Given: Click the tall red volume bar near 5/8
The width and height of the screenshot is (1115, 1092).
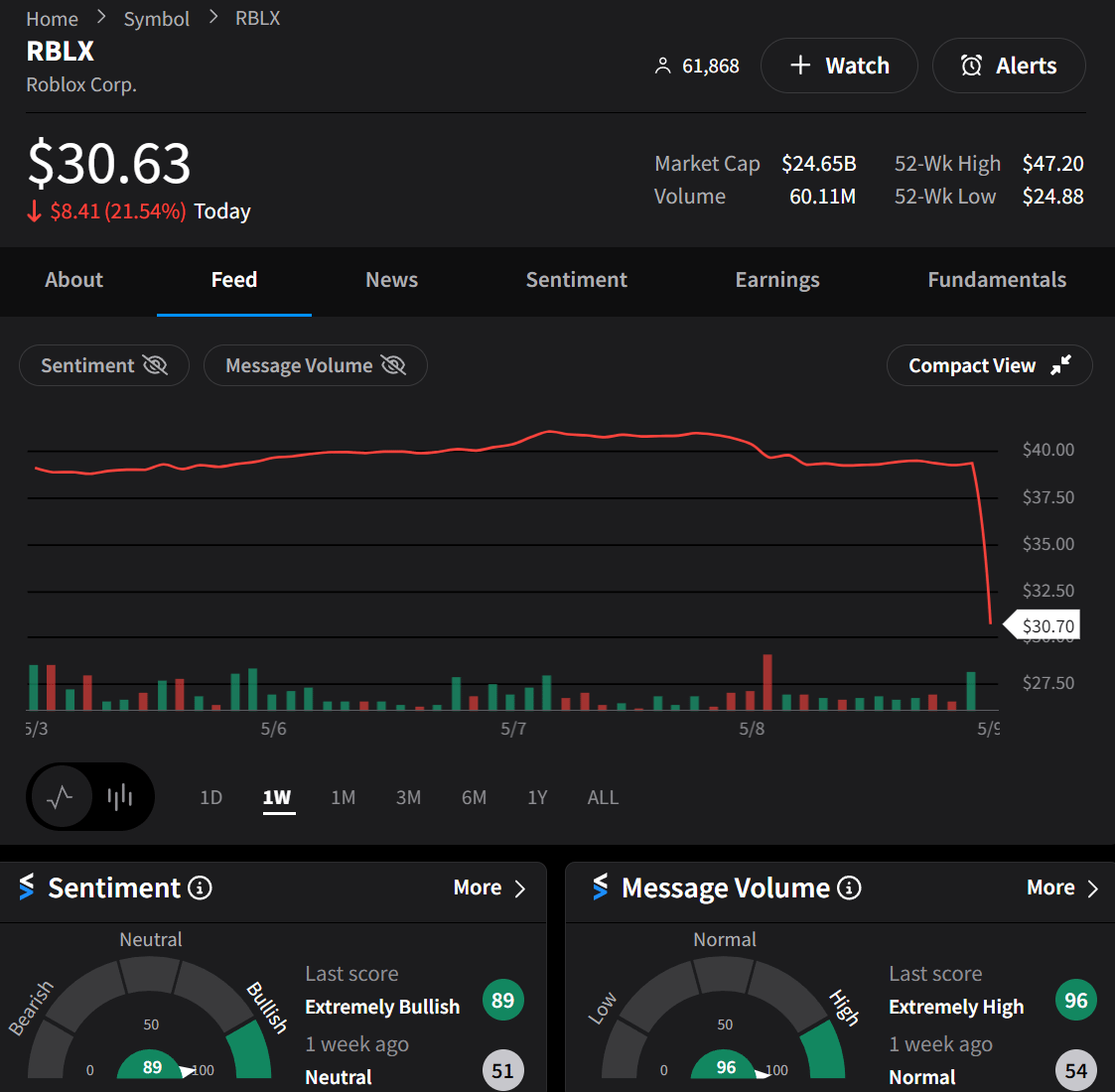Looking at the screenshot, I should pos(767,682).
